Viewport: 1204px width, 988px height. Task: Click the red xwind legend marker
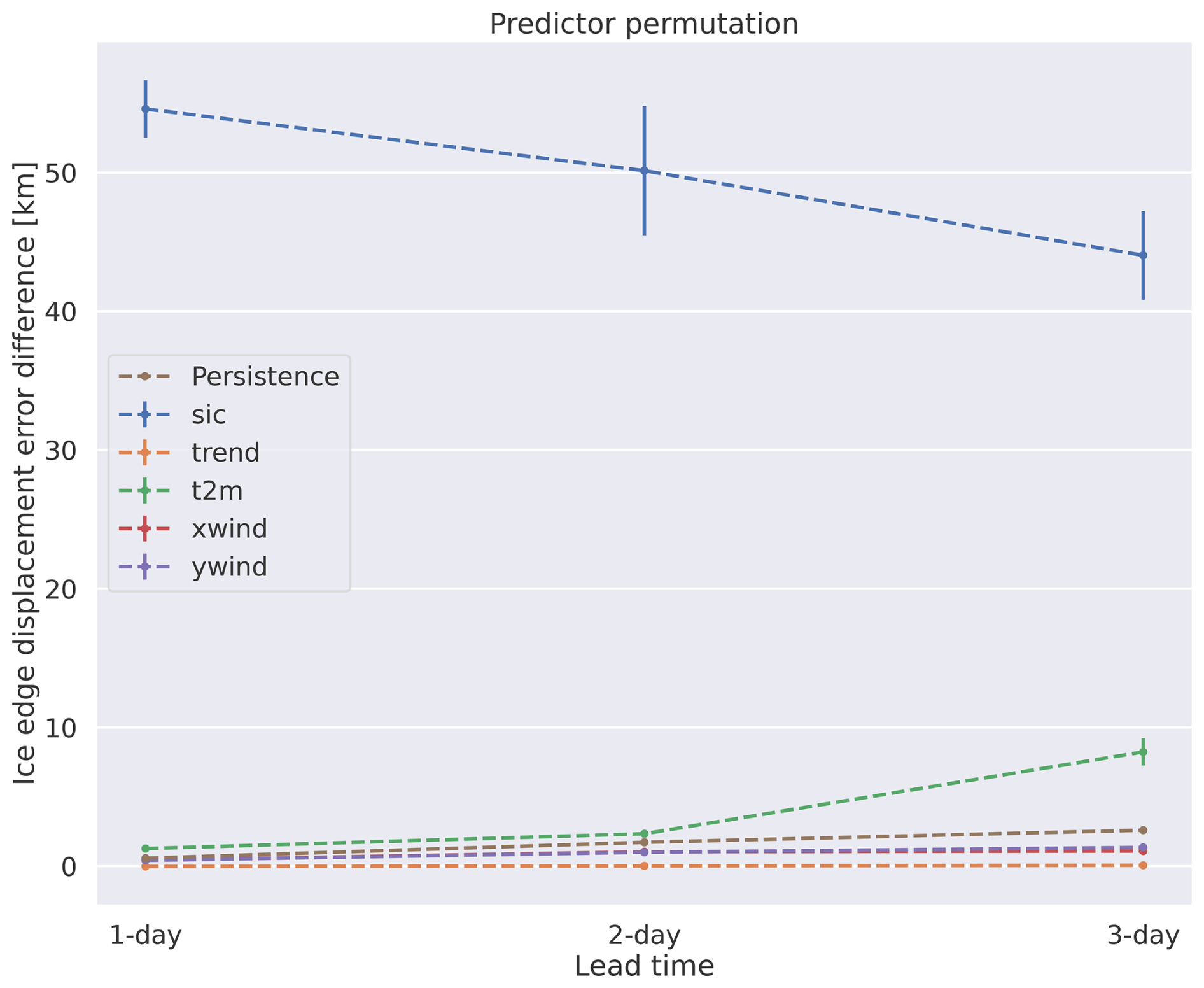[145, 528]
